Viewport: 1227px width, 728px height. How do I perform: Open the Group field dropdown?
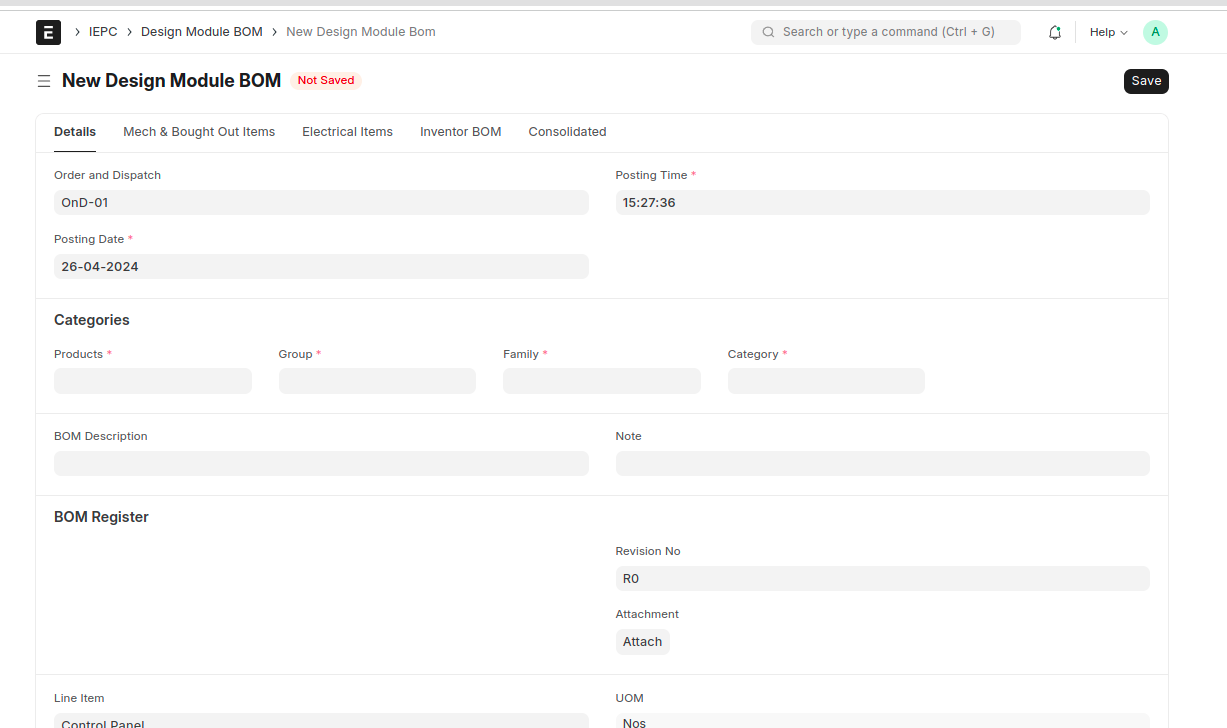(x=377, y=381)
